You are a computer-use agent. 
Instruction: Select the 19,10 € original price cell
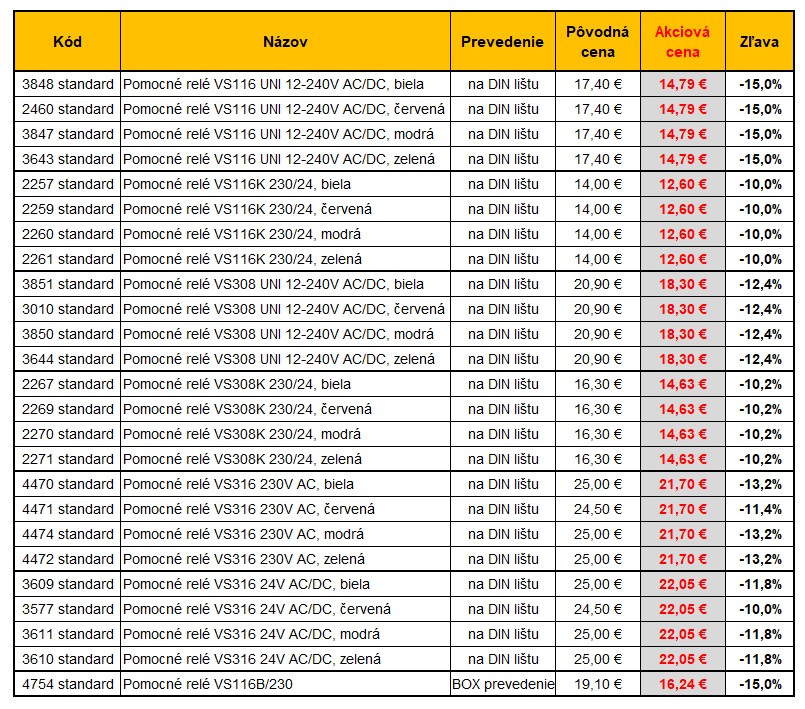coord(597,684)
